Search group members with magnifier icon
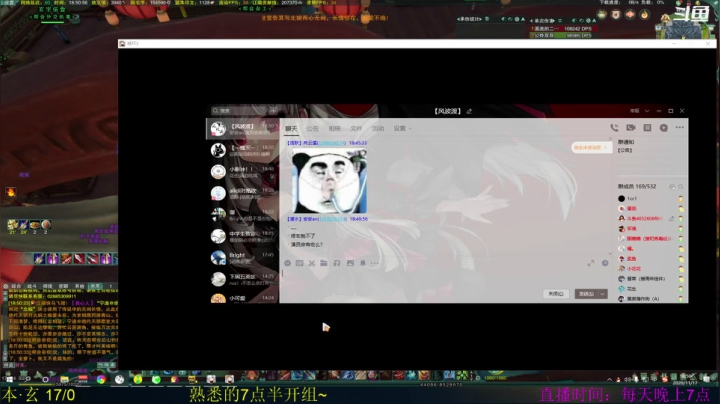Screen dimensions: 720x404 pyautogui.click(x=681, y=186)
